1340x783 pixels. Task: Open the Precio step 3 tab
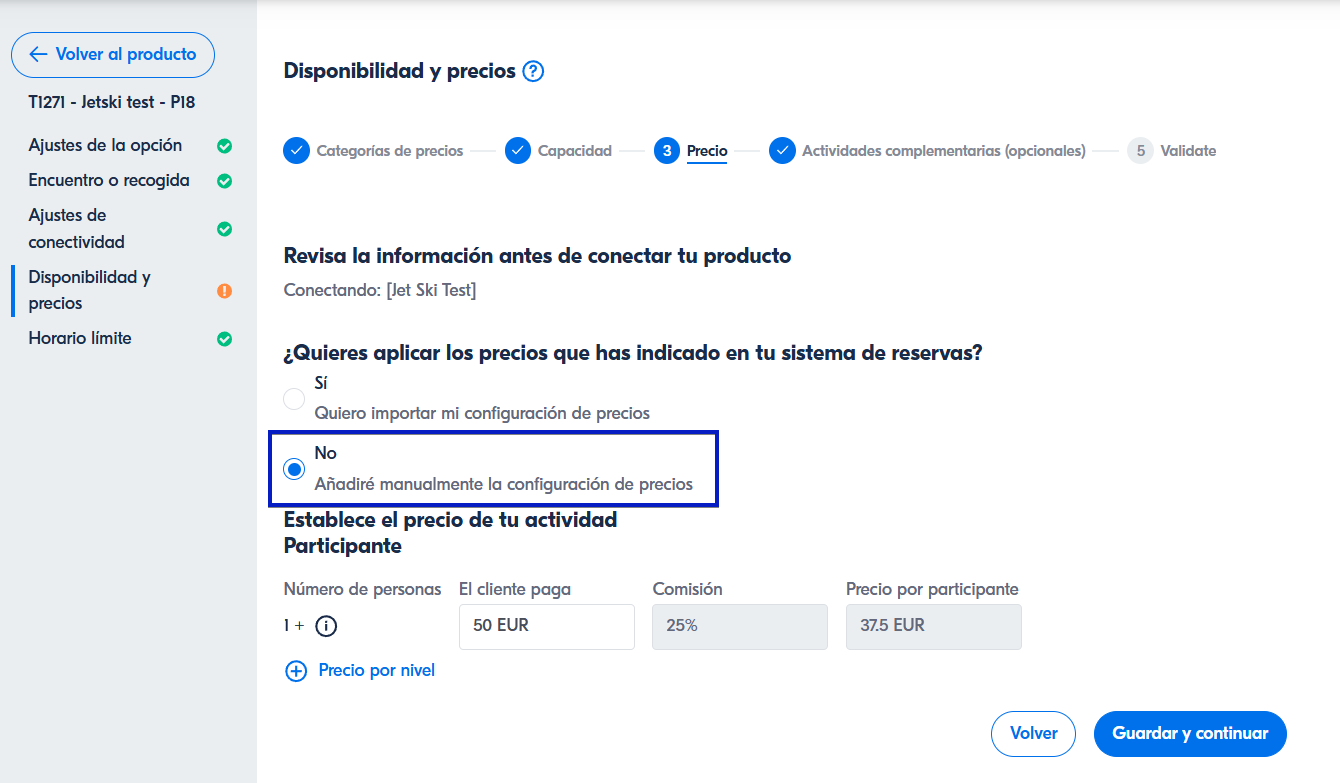(706, 151)
